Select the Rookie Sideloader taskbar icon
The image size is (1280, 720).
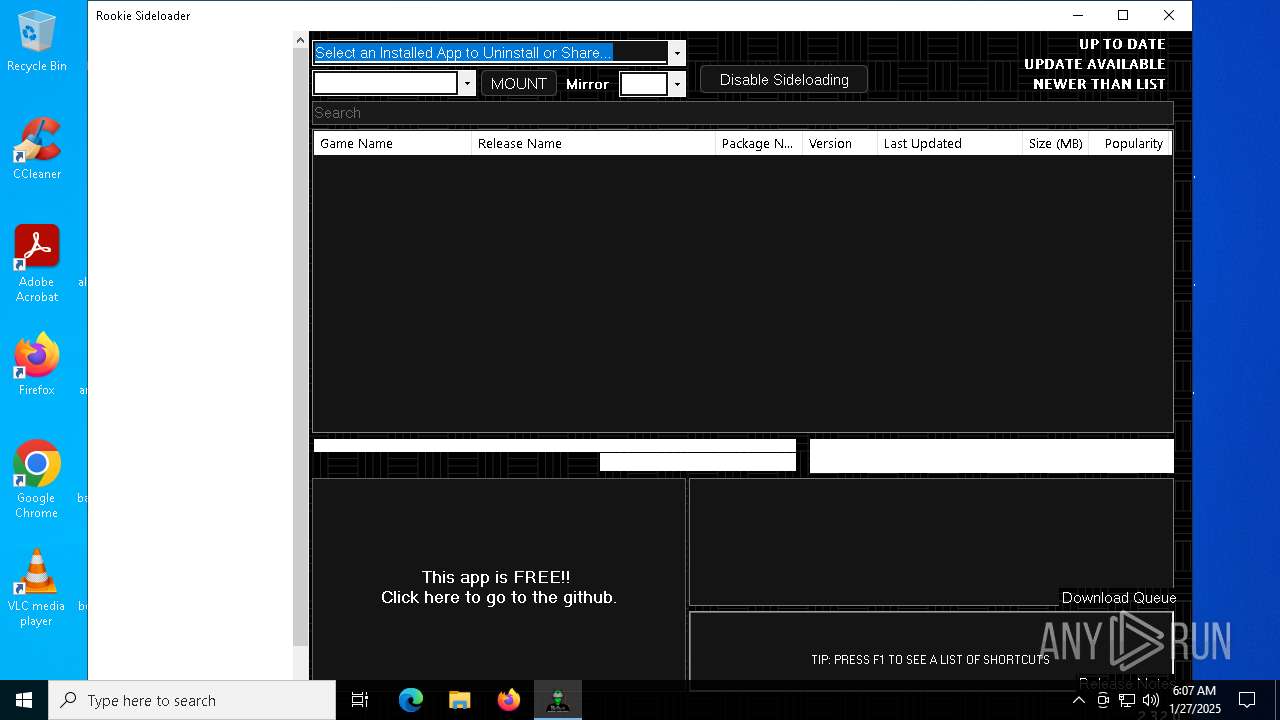(557, 700)
